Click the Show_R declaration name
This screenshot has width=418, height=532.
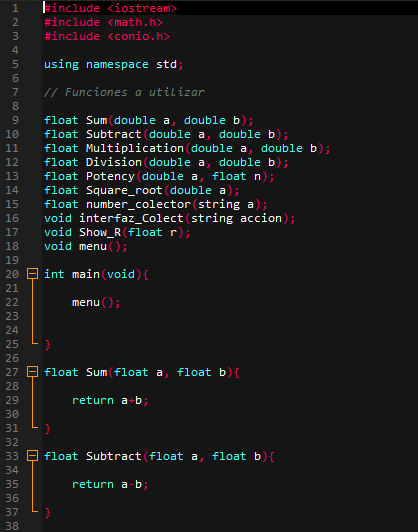100,232
